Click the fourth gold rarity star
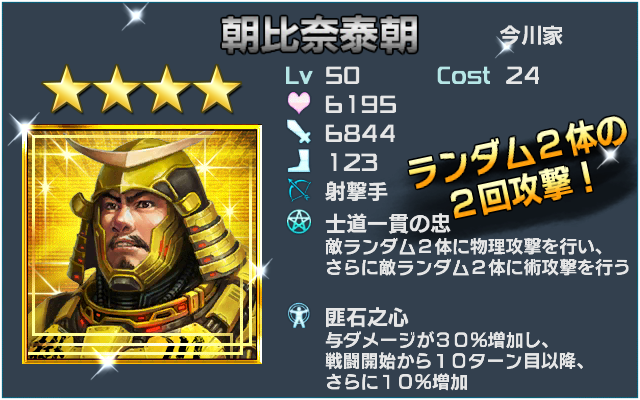 (217, 91)
